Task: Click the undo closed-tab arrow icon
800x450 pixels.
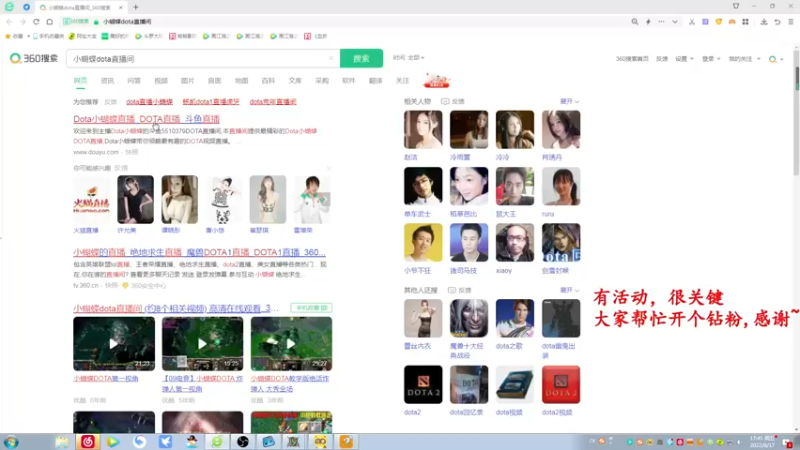Action: 777,22
